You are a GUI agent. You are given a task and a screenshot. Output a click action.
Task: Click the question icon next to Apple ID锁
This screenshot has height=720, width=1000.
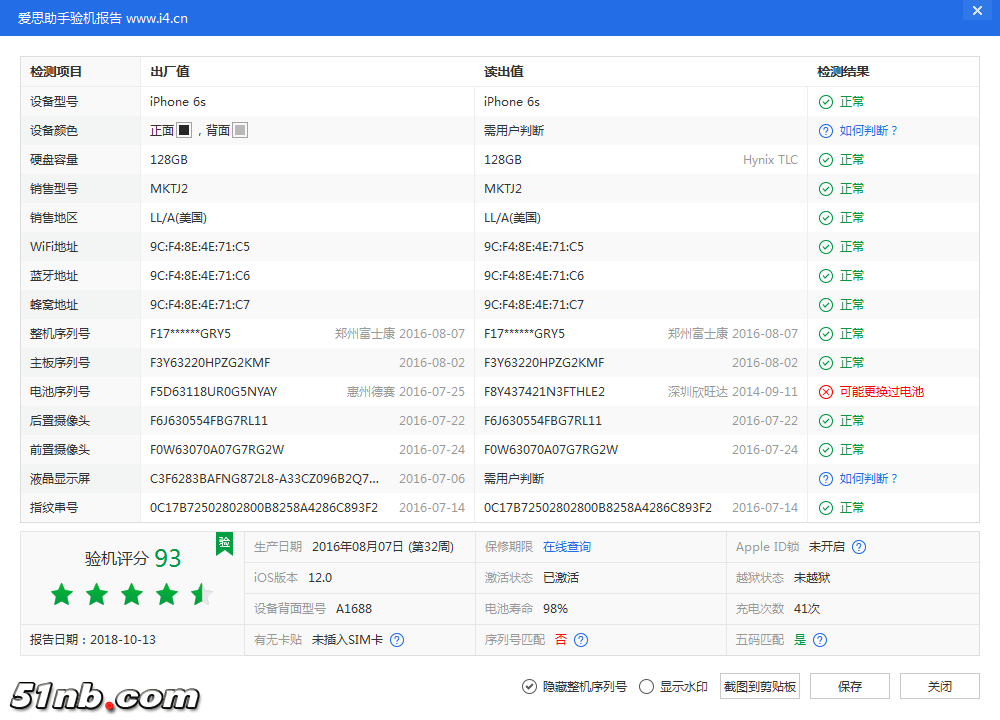(x=858, y=546)
